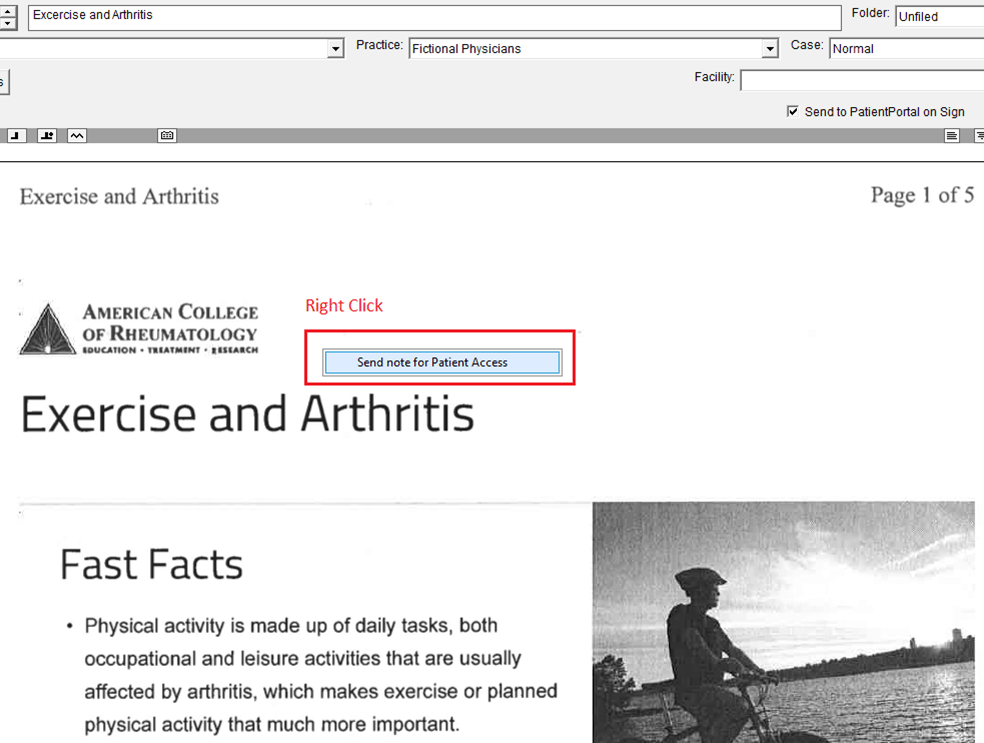Click the left tab stop ruler icon
Screen dimensions: 984x743
tap(17, 136)
